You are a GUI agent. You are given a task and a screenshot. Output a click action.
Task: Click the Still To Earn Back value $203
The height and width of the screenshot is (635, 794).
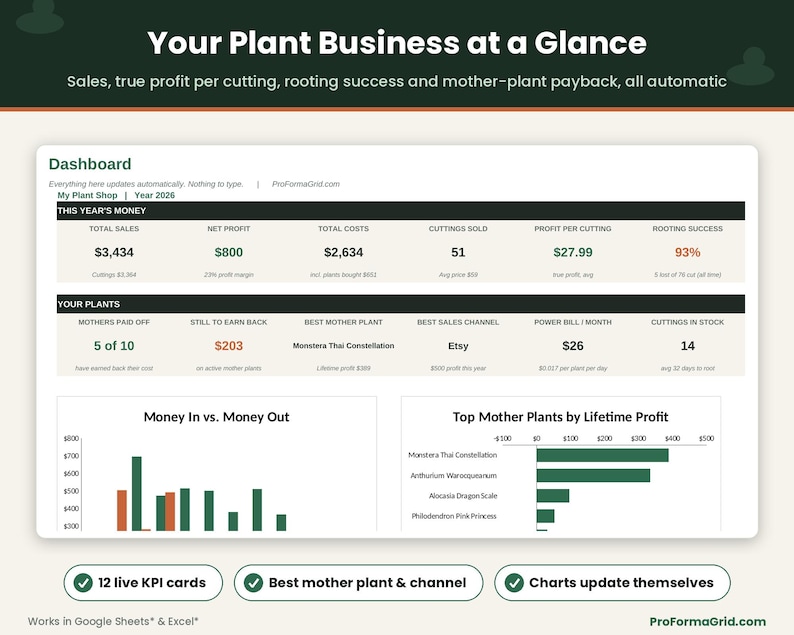pyautogui.click(x=228, y=346)
